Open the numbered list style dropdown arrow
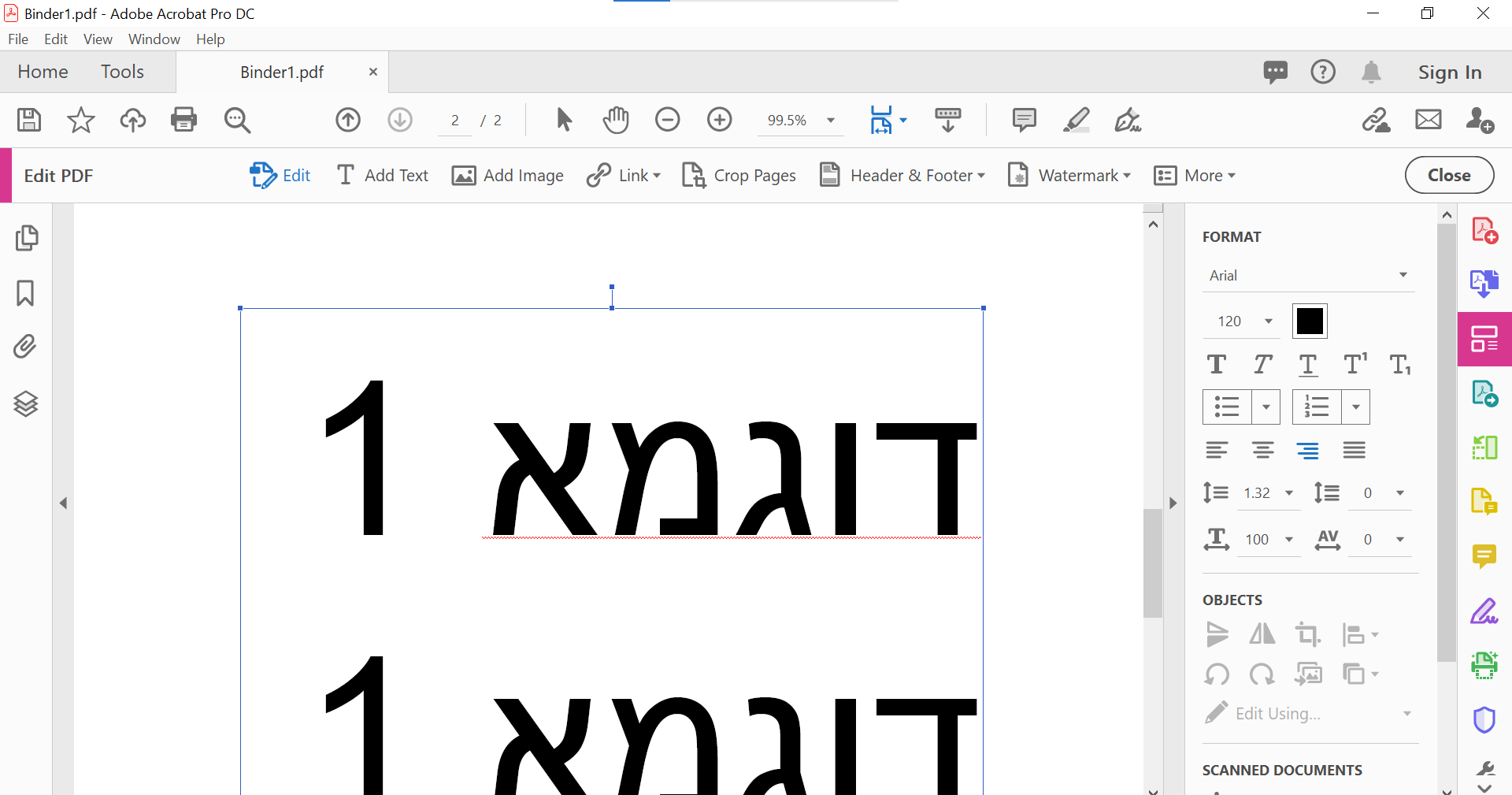Screen dimensions: 1512x795 (x=1356, y=407)
